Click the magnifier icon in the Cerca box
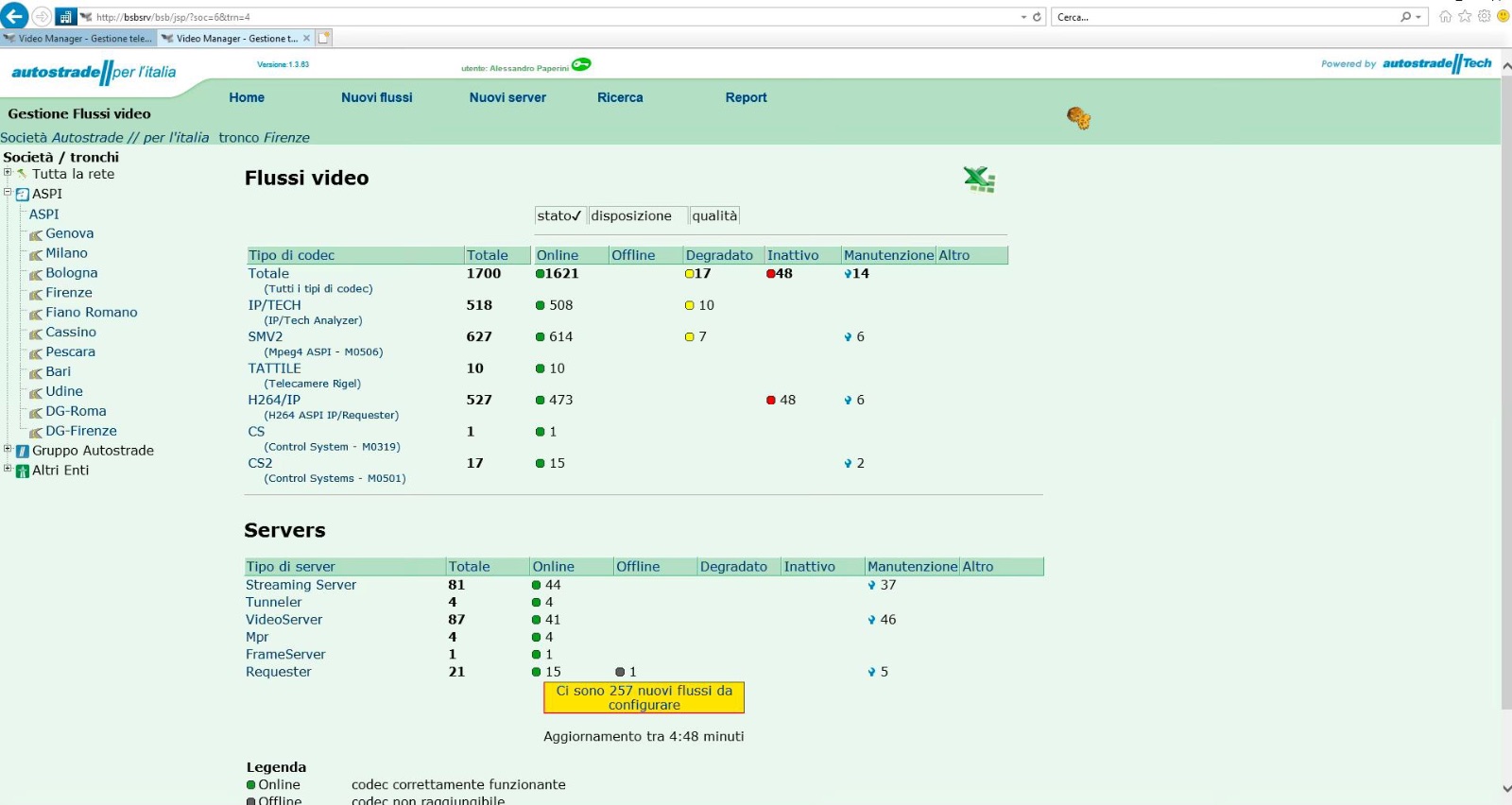Image resolution: width=1512 pixels, height=805 pixels. (1406, 17)
